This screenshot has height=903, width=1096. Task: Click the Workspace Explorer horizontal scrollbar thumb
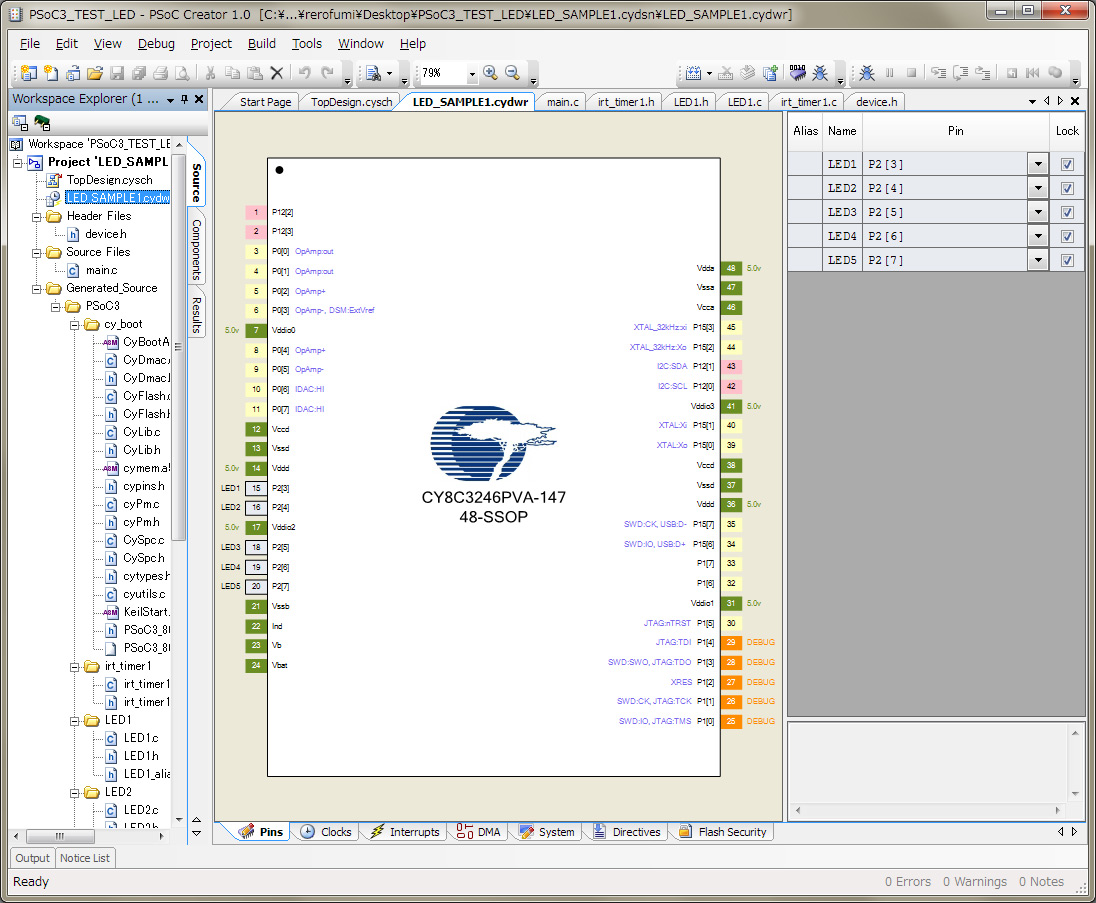[x=60, y=836]
